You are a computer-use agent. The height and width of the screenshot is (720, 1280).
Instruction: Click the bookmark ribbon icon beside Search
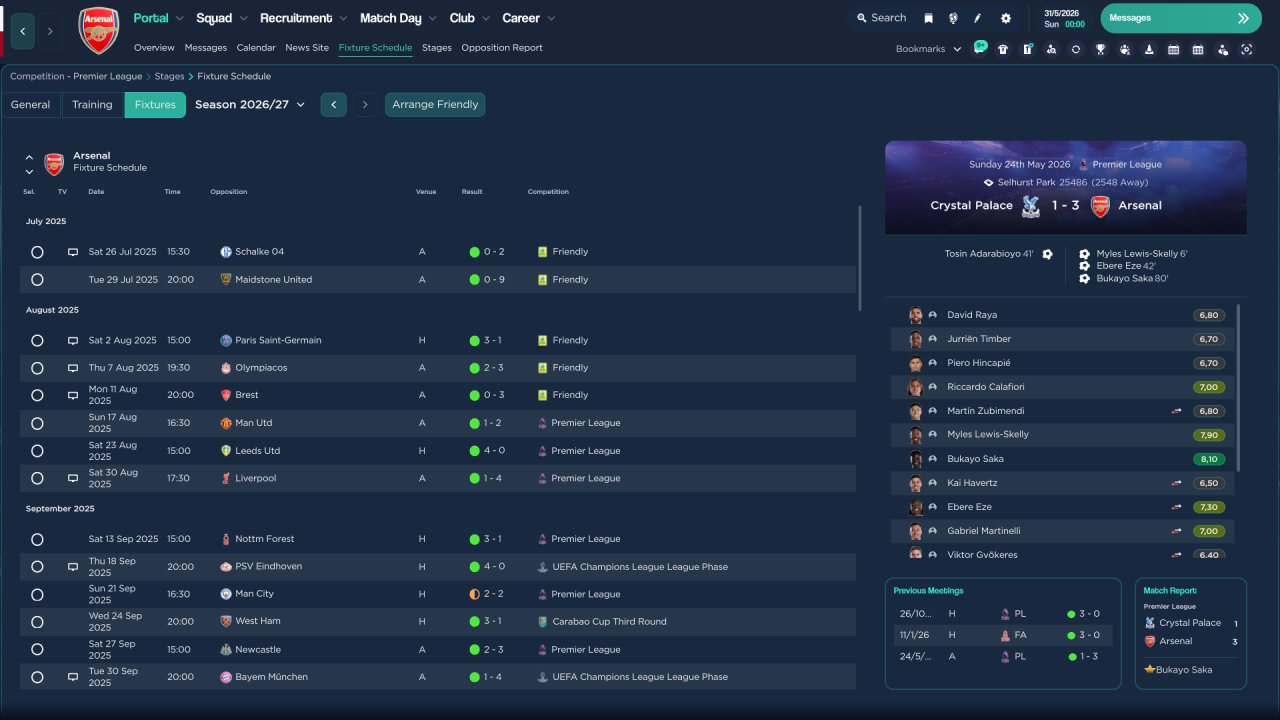(x=928, y=18)
